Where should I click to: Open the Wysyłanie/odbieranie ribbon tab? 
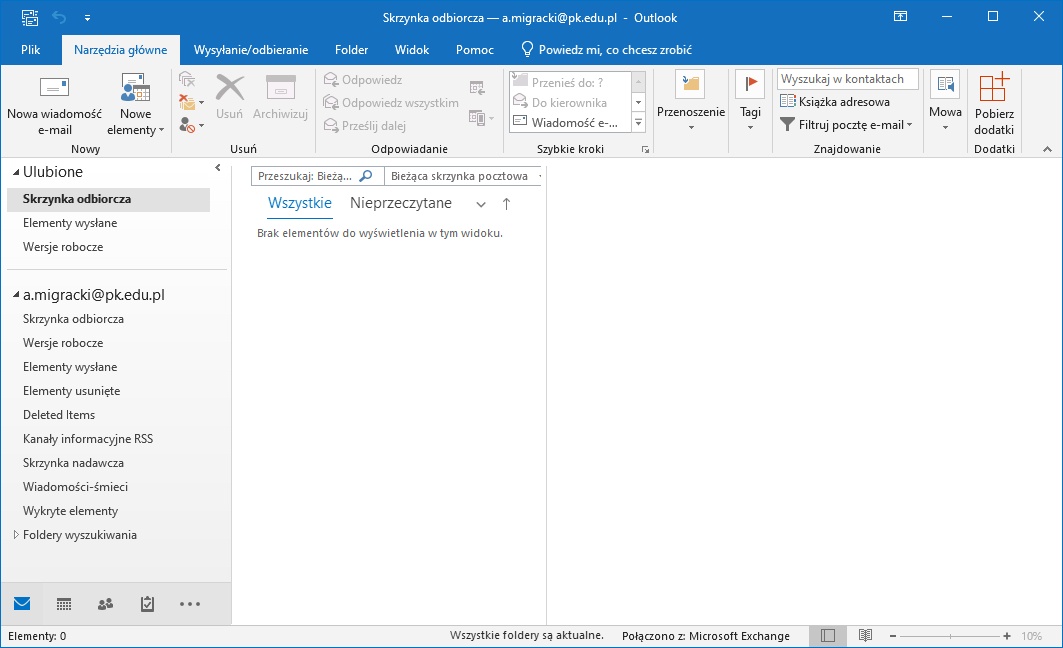coord(250,49)
